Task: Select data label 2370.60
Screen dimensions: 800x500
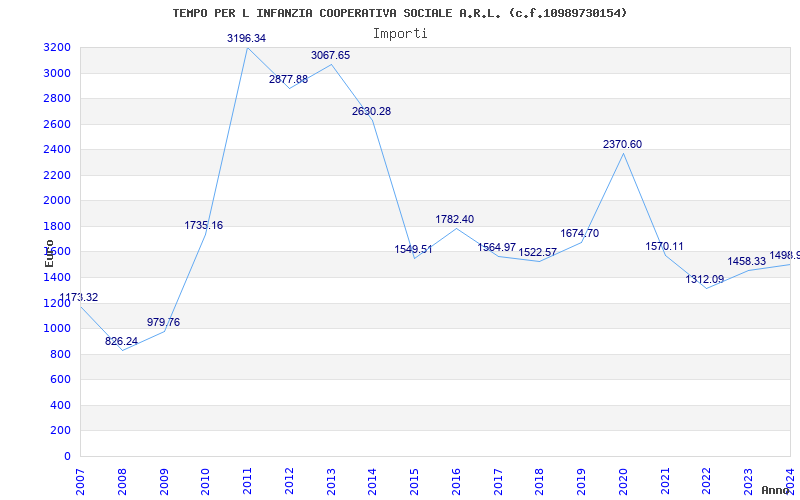Action: click(622, 145)
